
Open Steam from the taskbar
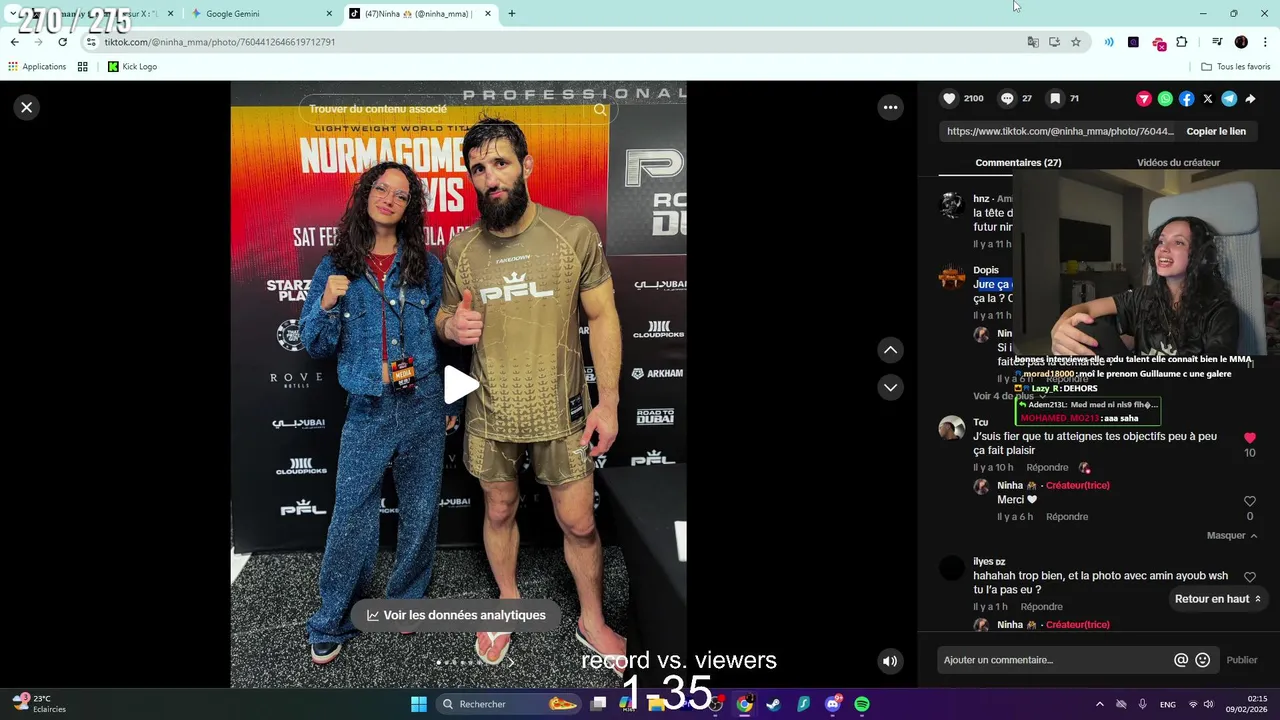pyautogui.click(x=774, y=704)
